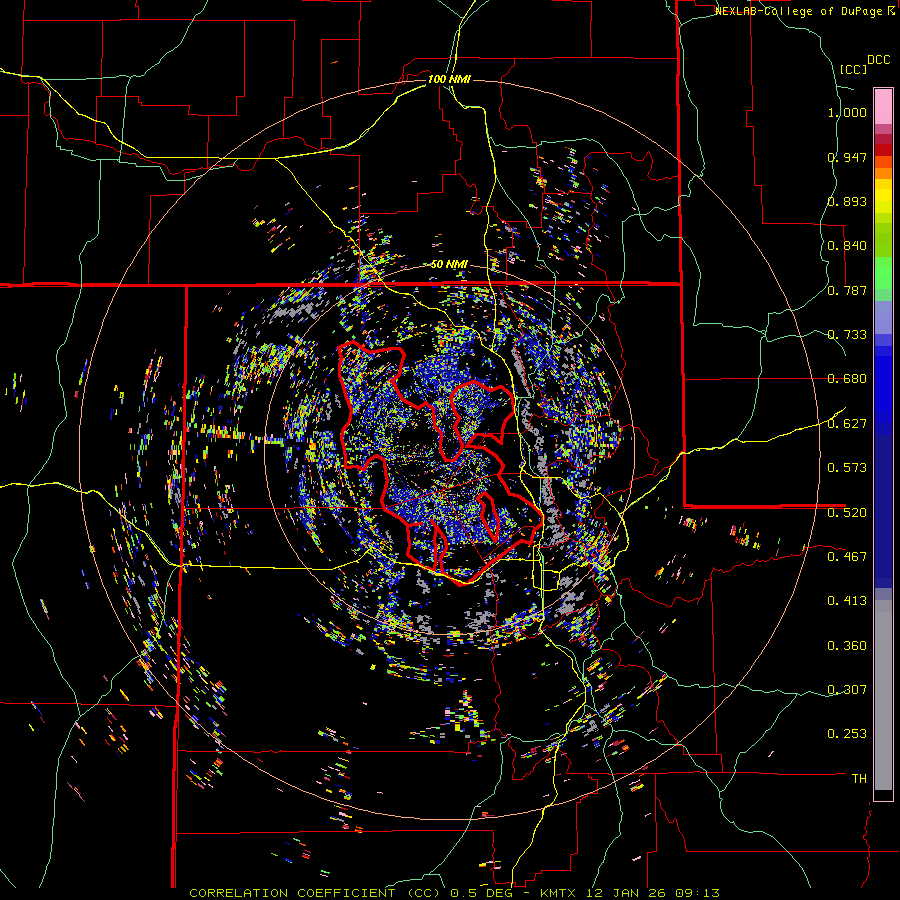Select the 0.680 scale value
Viewport: 900px width, 900px height.
click(847, 379)
